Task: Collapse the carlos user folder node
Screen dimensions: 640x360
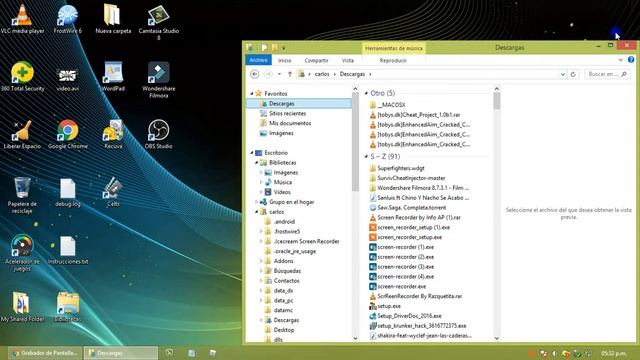Action: pos(257,212)
